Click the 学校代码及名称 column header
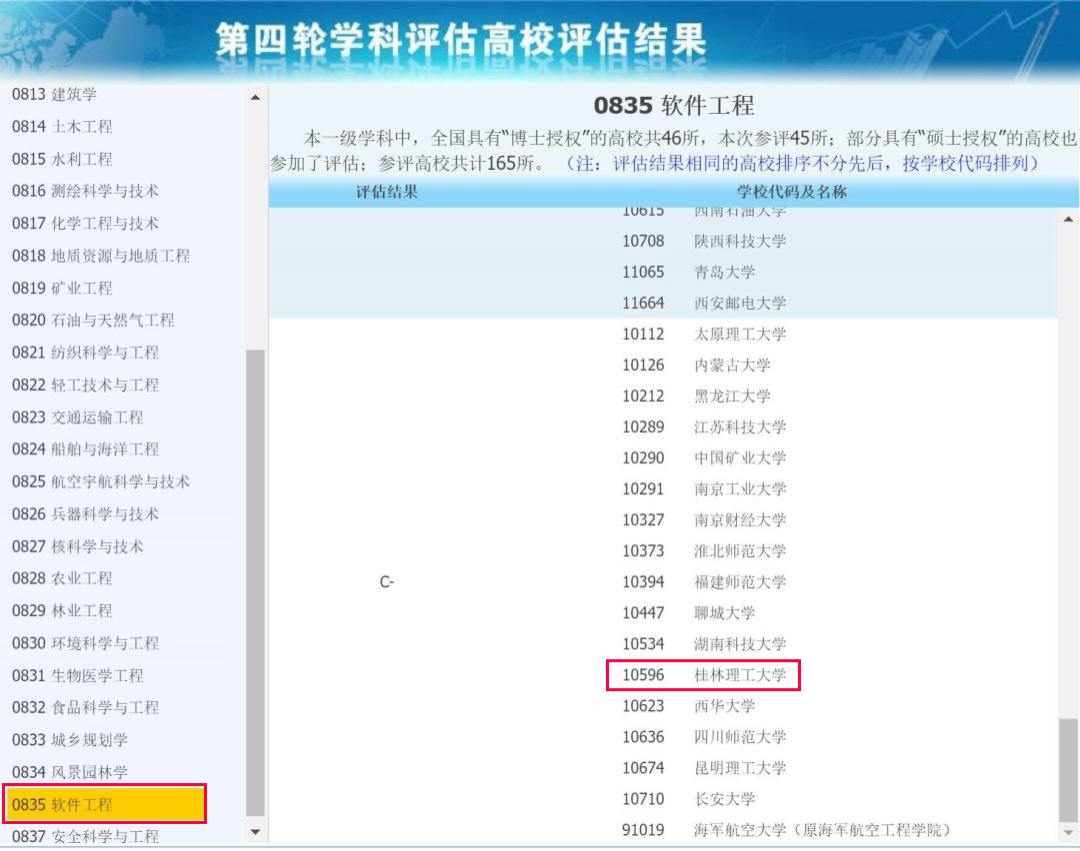The image size is (1080, 851). [x=791, y=192]
